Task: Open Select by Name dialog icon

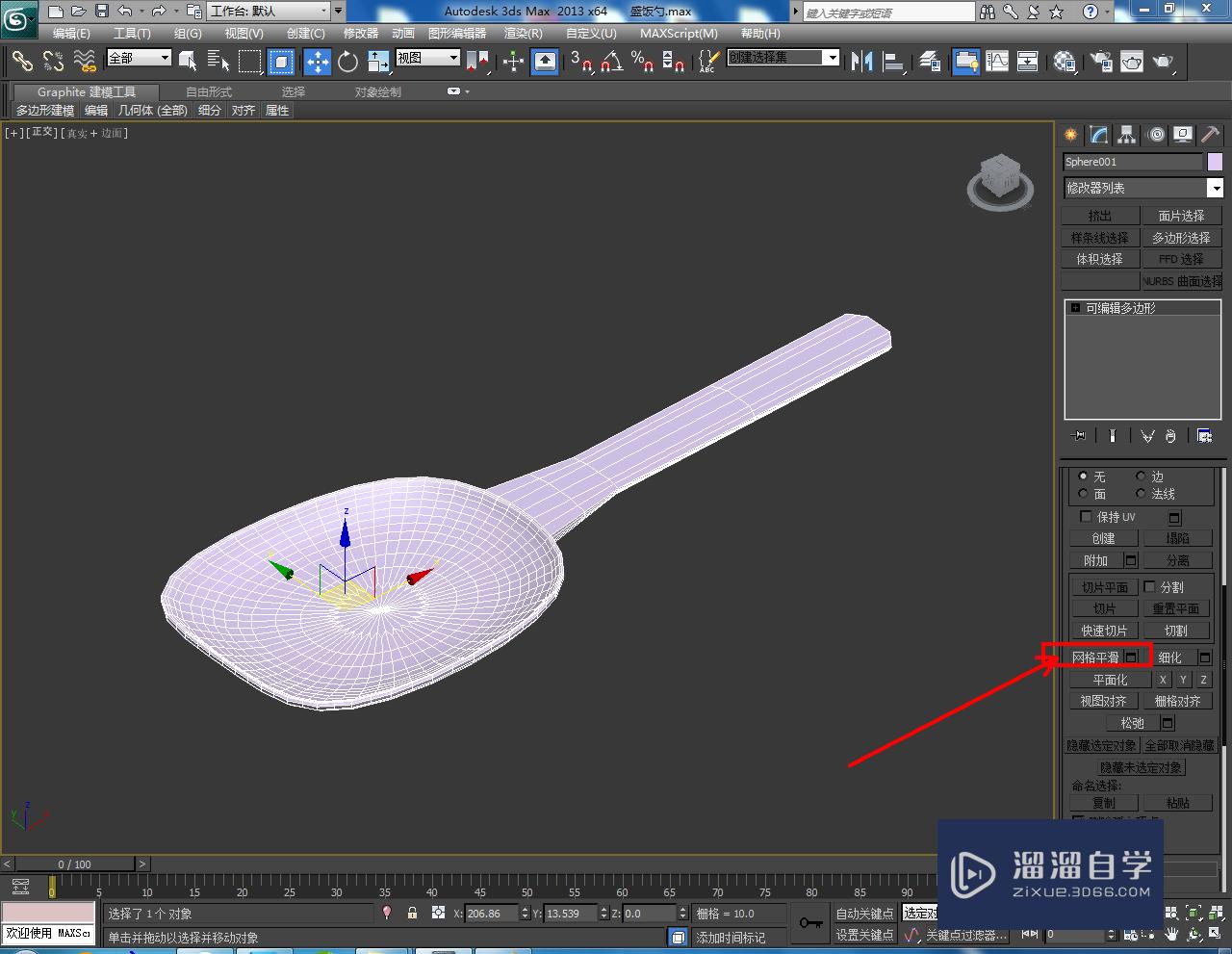Action: [218, 62]
